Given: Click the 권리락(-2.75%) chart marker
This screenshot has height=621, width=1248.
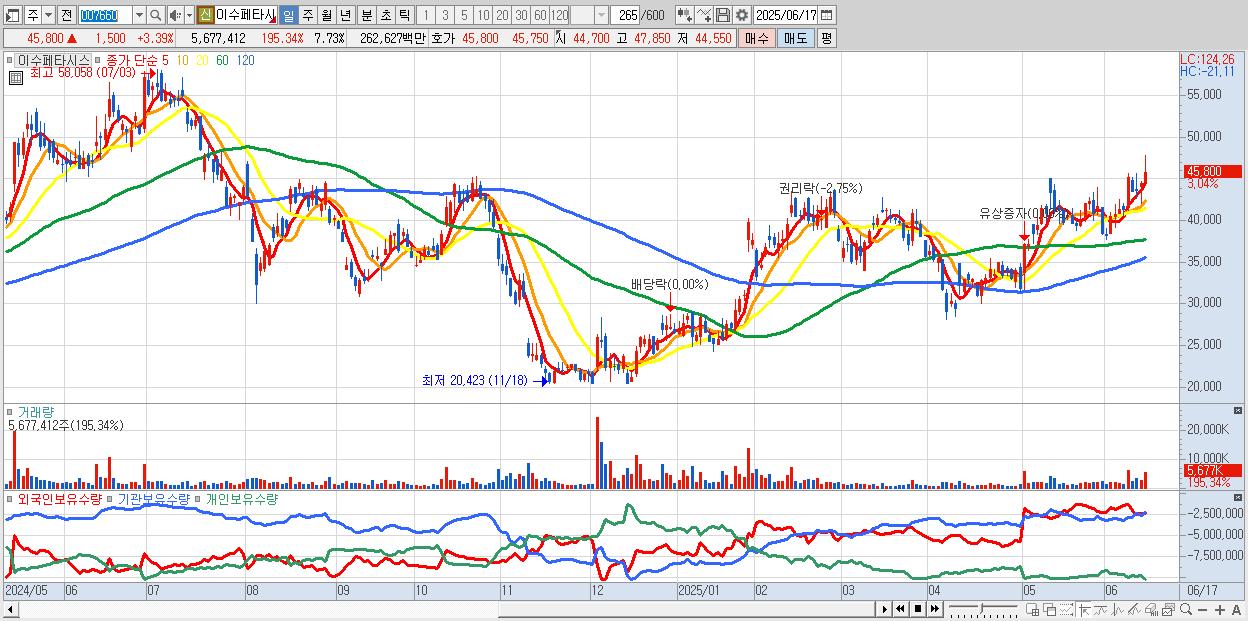Looking at the screenshot, I should (x=820, y=188).
